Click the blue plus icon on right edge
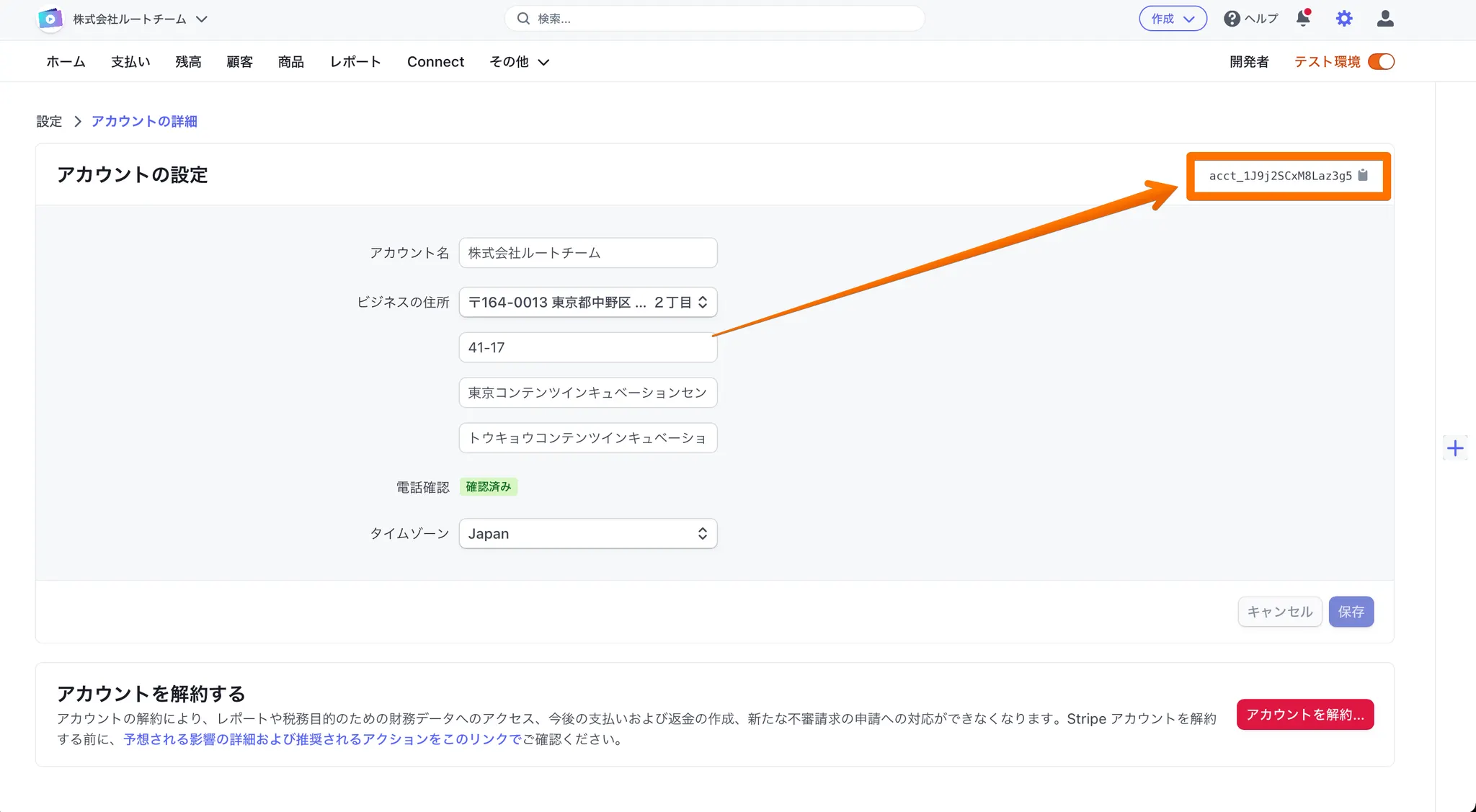Viewport: 1476px width, 812px height. [x=1455, y=448]
